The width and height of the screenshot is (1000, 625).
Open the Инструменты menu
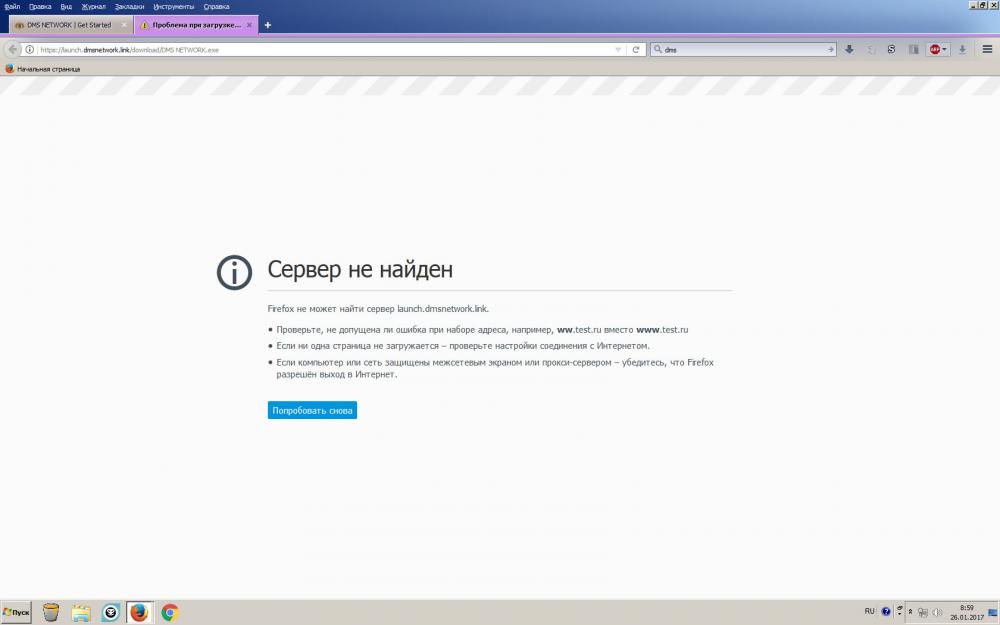click(x=173, y=6)
